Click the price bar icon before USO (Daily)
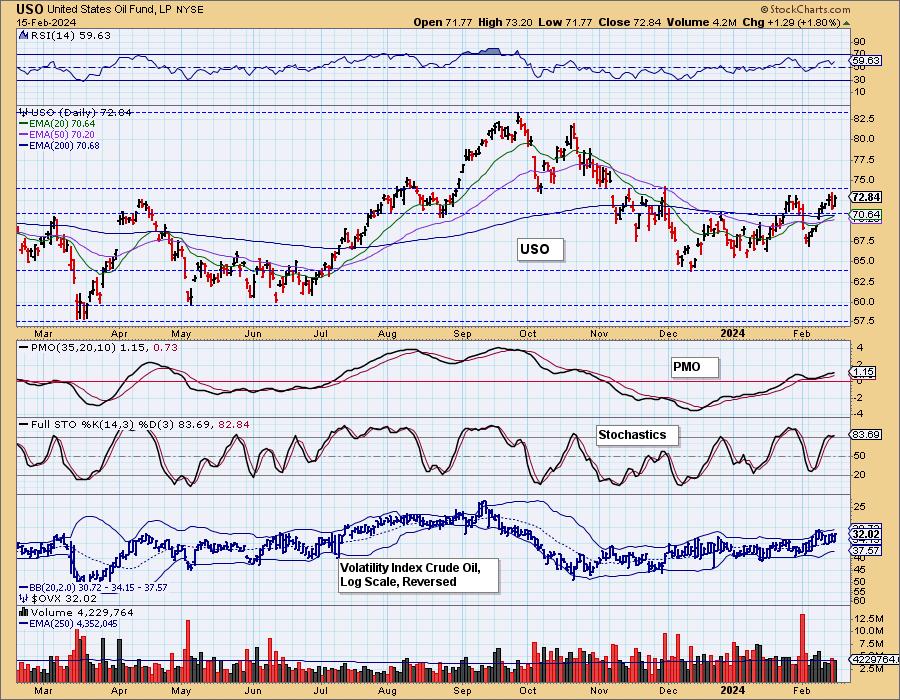Viewport: 900px width, 700px height. [24, 112]
